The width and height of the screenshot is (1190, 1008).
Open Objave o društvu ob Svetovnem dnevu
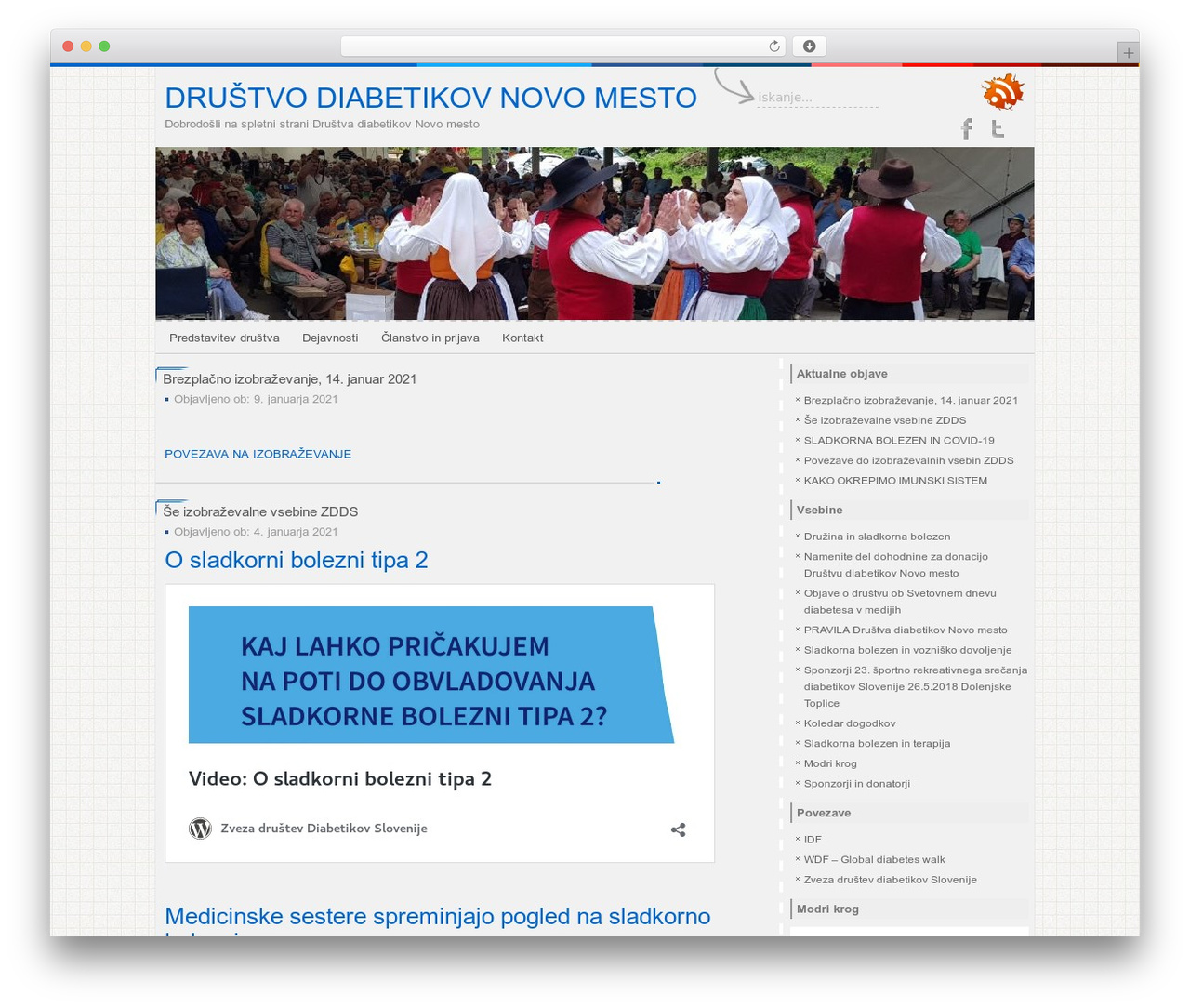pyautogui.click(x=899, y=601)
